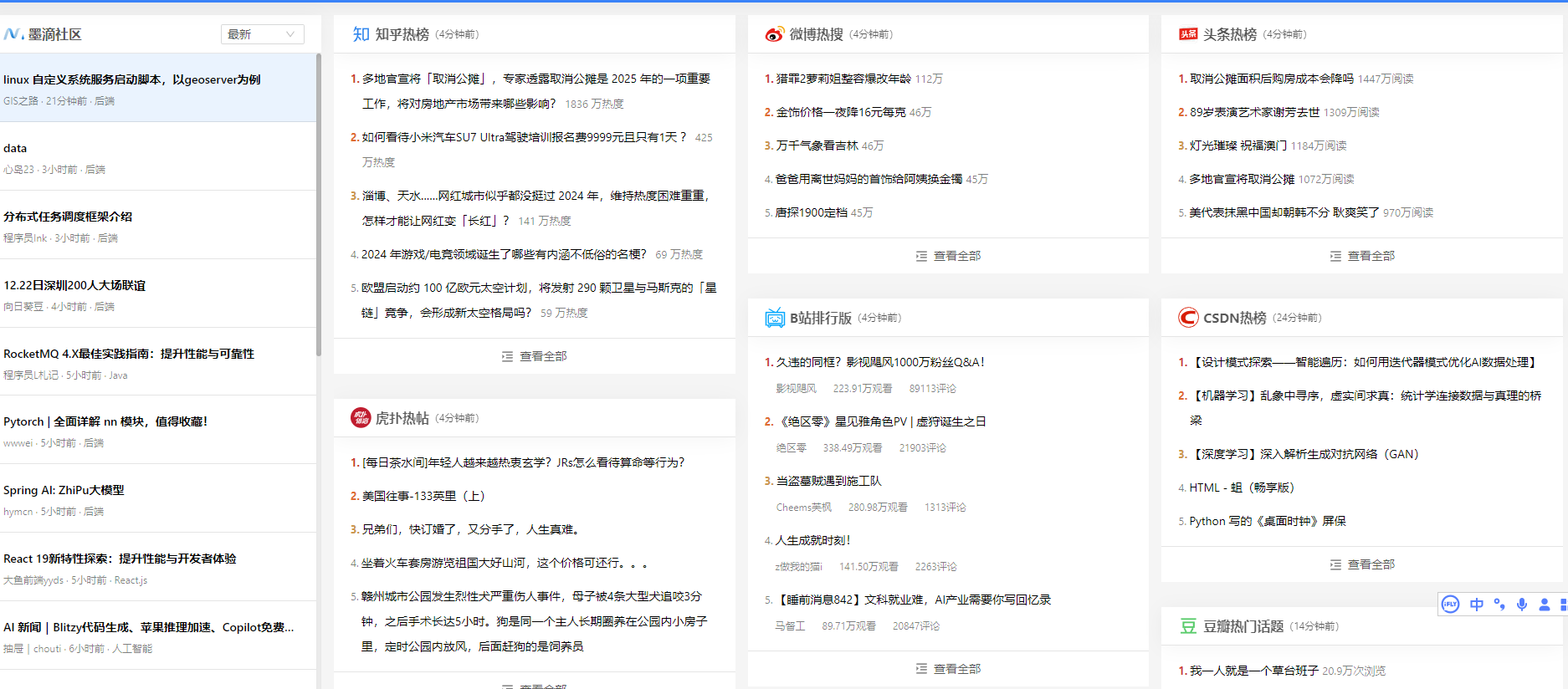Open Pytorch 全面详解 nn 模块 article
1568x689 pixels.
tap(105, 421)
